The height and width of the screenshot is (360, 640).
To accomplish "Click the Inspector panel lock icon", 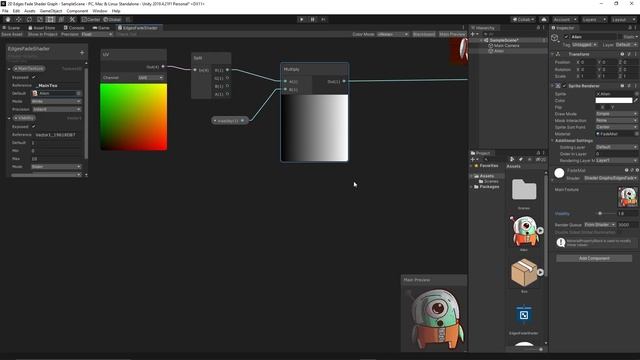I will point(630,28).
